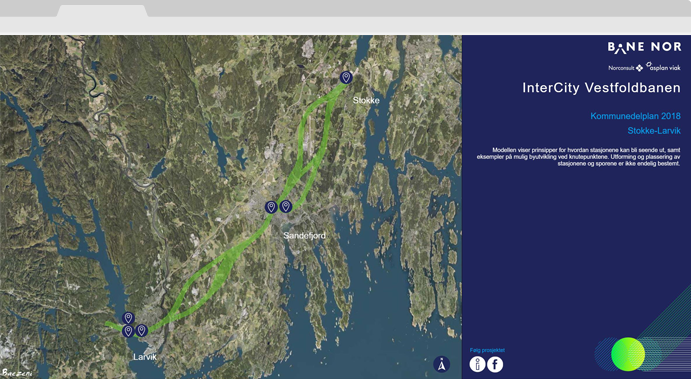This screenshot has width=691, height=379.
Task: Click the north arrow compass icon
Action: [x=442, y=364]
